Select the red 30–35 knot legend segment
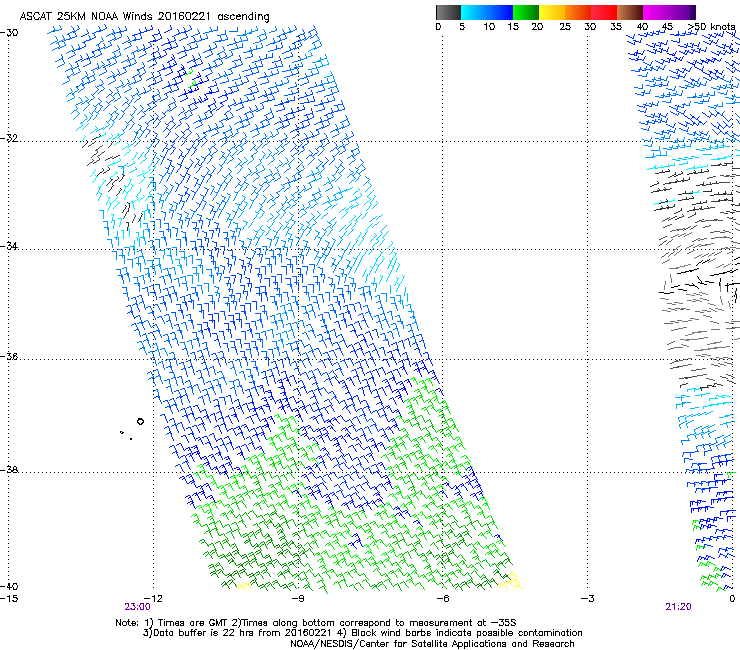Image resolution: width=740 pixels, height=650 pixels. (604, 12)
